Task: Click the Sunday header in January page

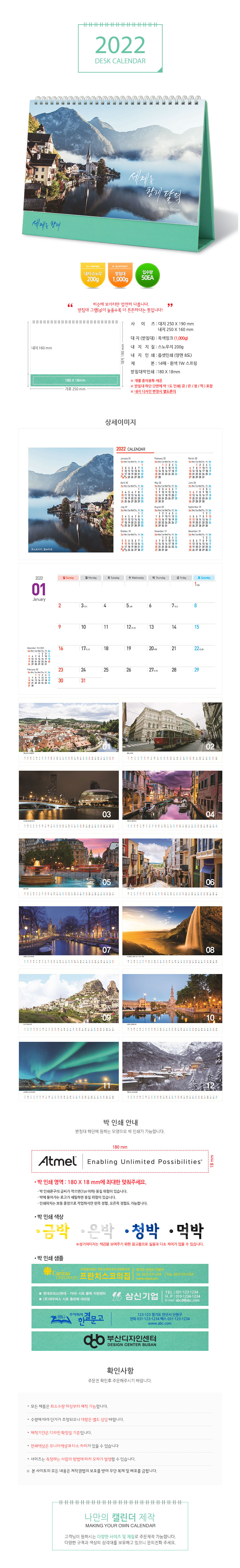Action: [68, 578]
